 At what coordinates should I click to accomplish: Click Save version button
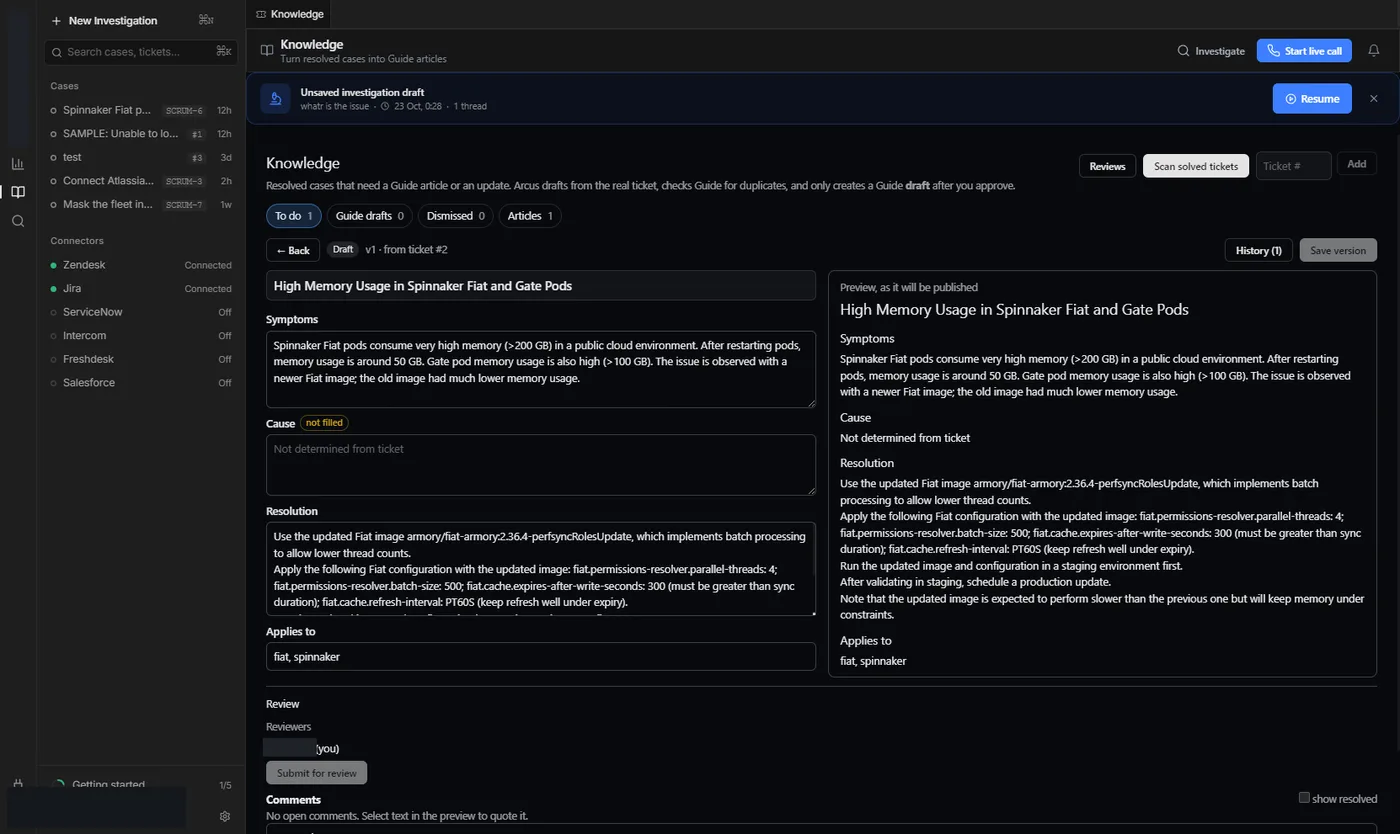coord(1338,250)
